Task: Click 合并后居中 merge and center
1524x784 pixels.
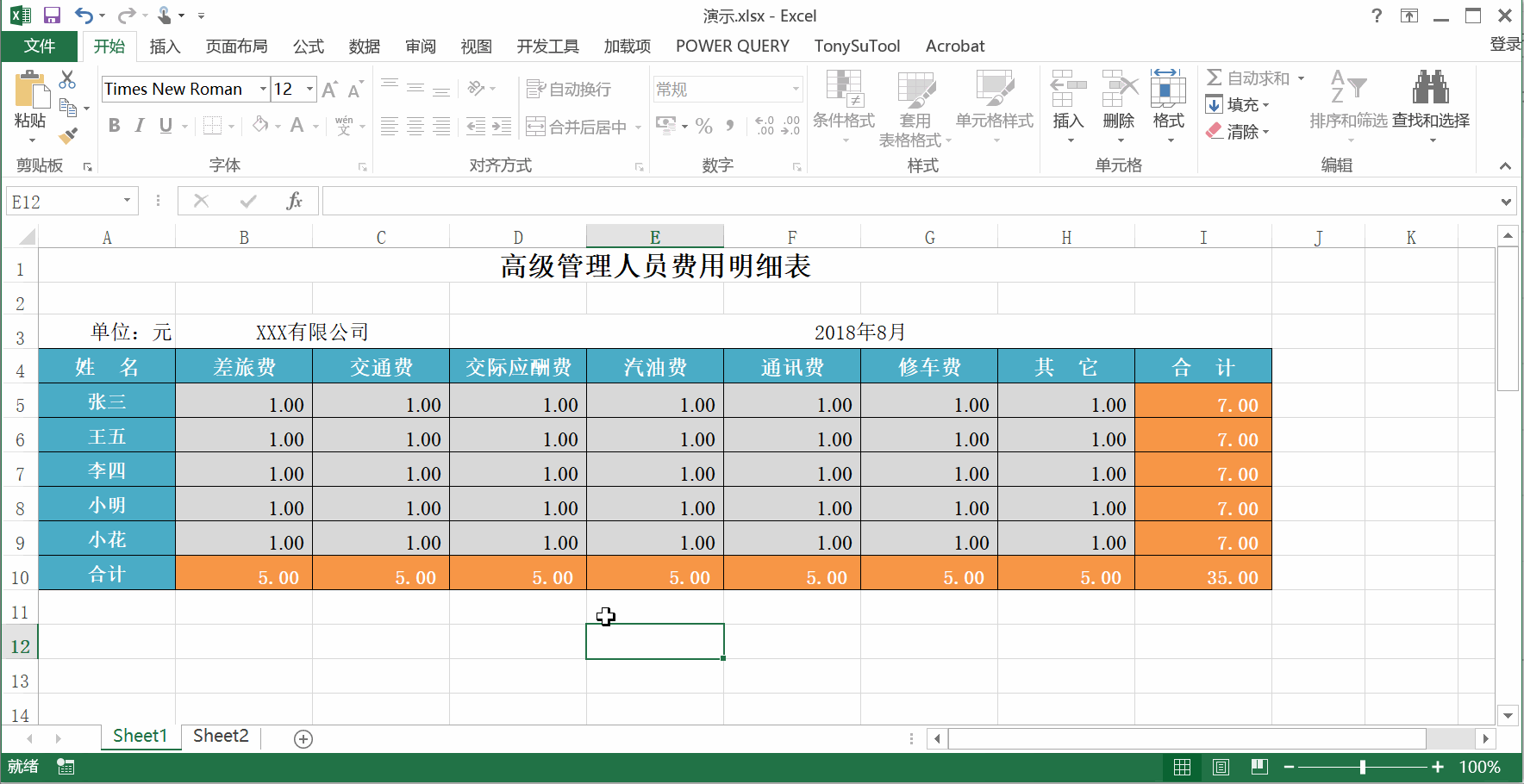Action: (x=576, y=126)
